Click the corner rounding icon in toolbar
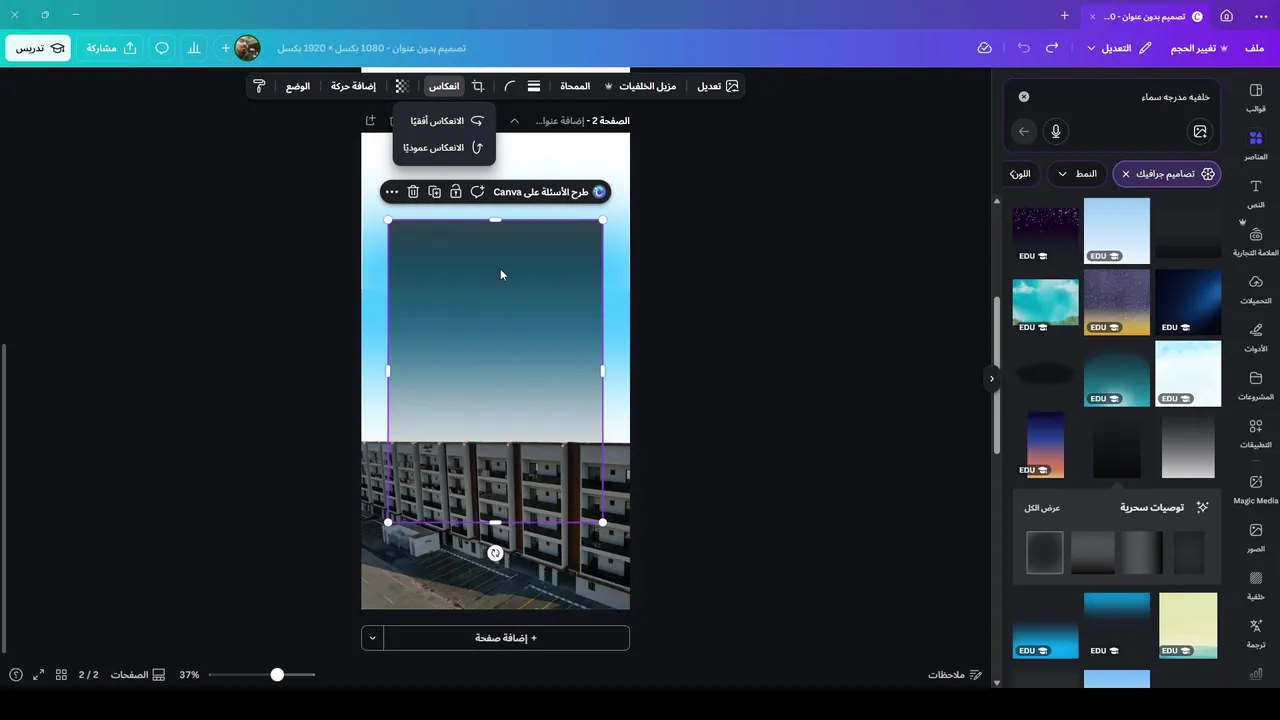The image size is (1280, 720). click(509, 86)
